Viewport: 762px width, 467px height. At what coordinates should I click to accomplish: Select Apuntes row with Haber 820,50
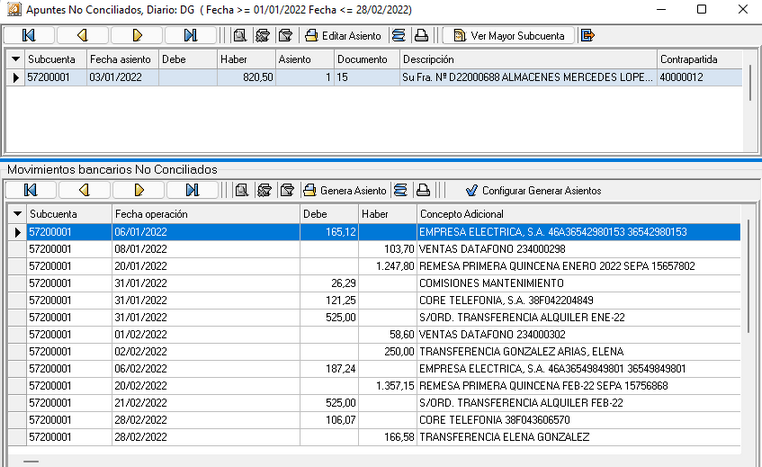click(x=374, y=77)
